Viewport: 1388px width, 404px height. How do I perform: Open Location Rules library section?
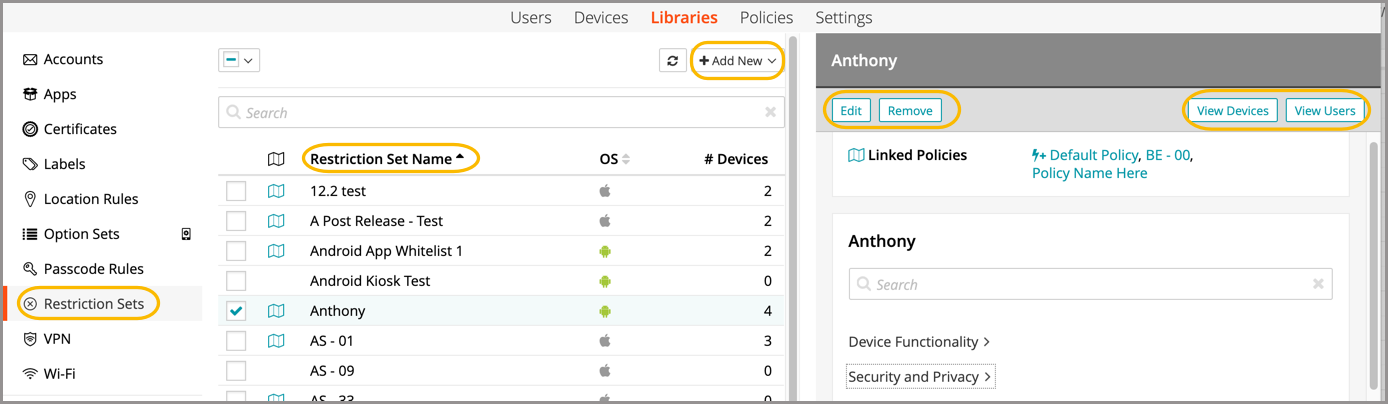pos(90,199)
